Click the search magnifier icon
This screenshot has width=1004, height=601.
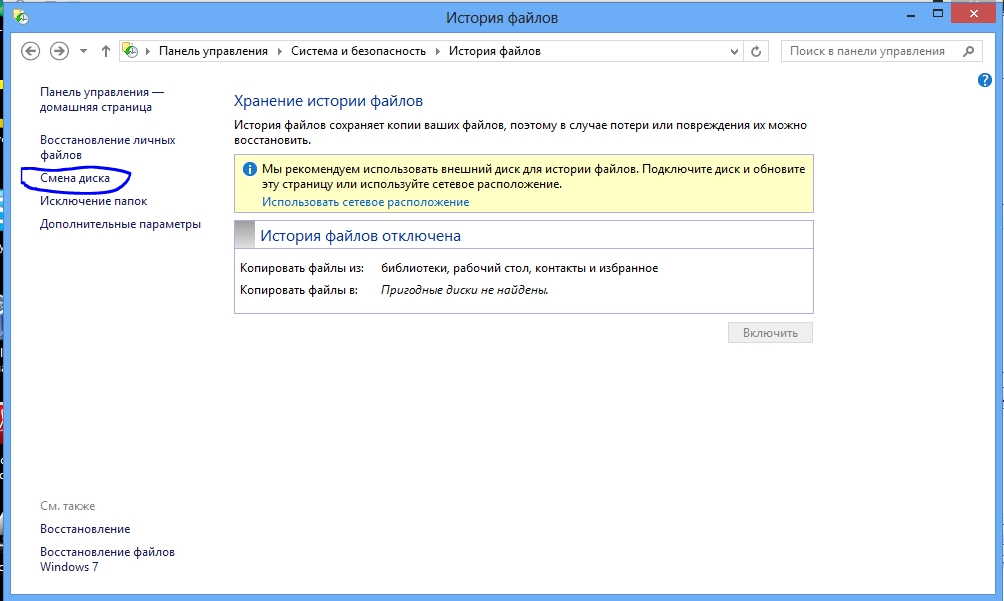(x=969, y=51)
